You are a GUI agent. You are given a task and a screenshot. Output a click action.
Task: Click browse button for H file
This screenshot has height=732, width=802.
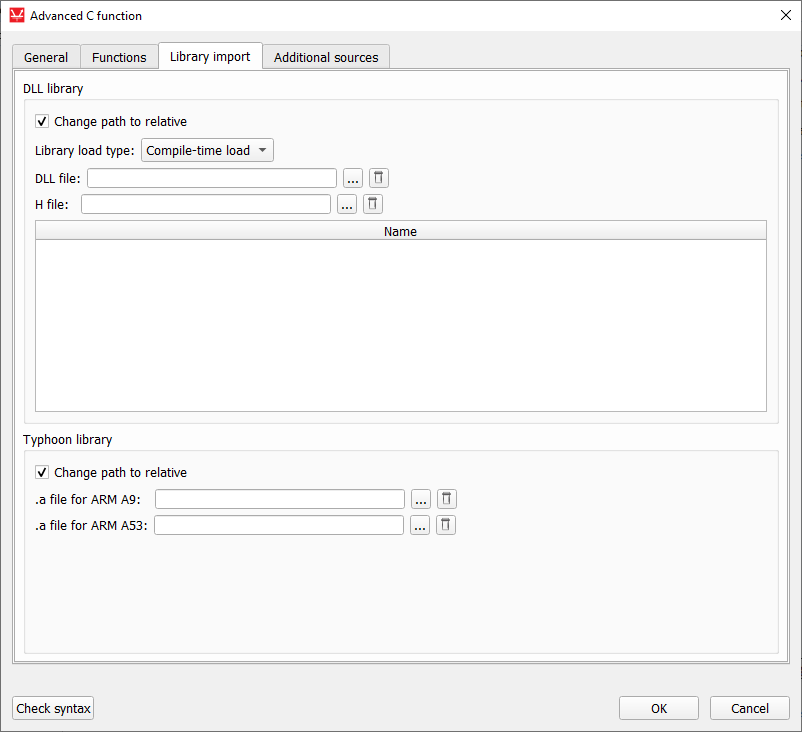coord(346,204)
